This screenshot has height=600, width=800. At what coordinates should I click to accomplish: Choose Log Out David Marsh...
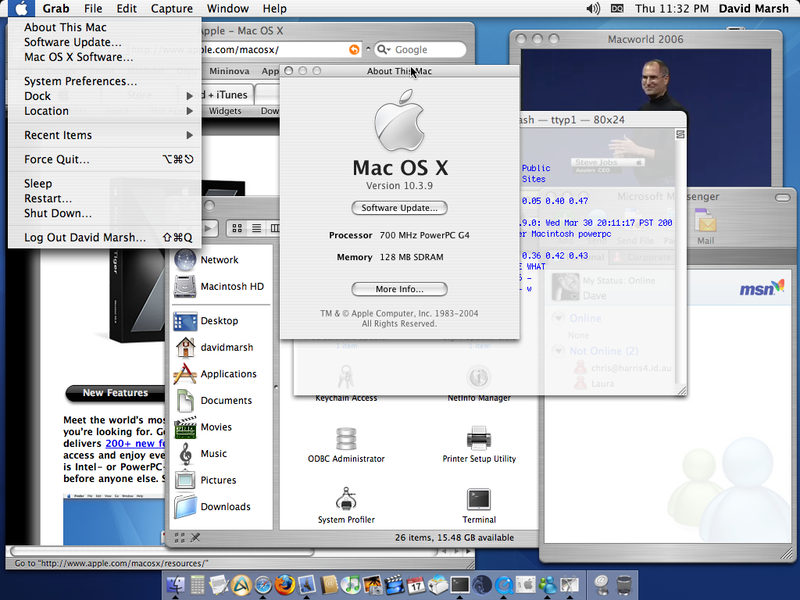(105, 237)
